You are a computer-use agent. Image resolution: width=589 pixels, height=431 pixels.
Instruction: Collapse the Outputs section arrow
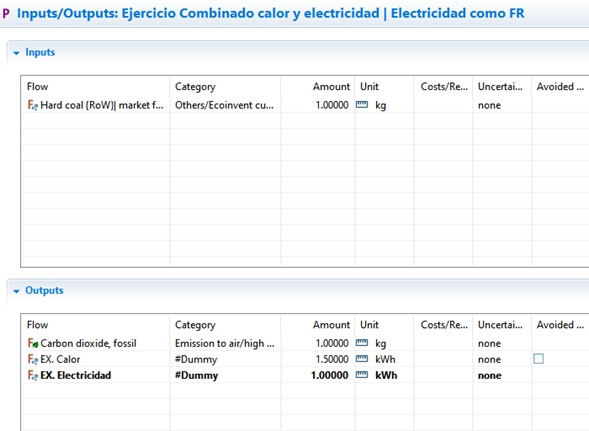click(x=16, y=291)
